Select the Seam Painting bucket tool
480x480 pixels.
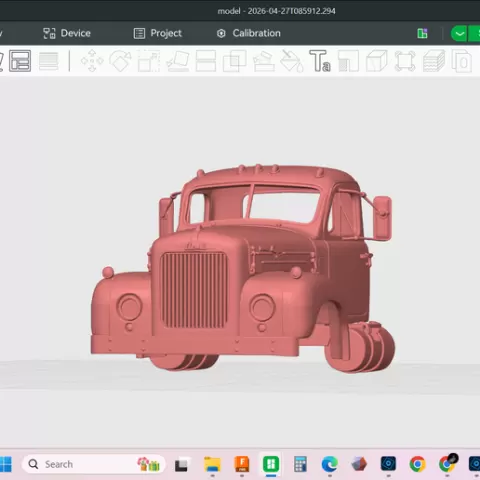point(292,61)
